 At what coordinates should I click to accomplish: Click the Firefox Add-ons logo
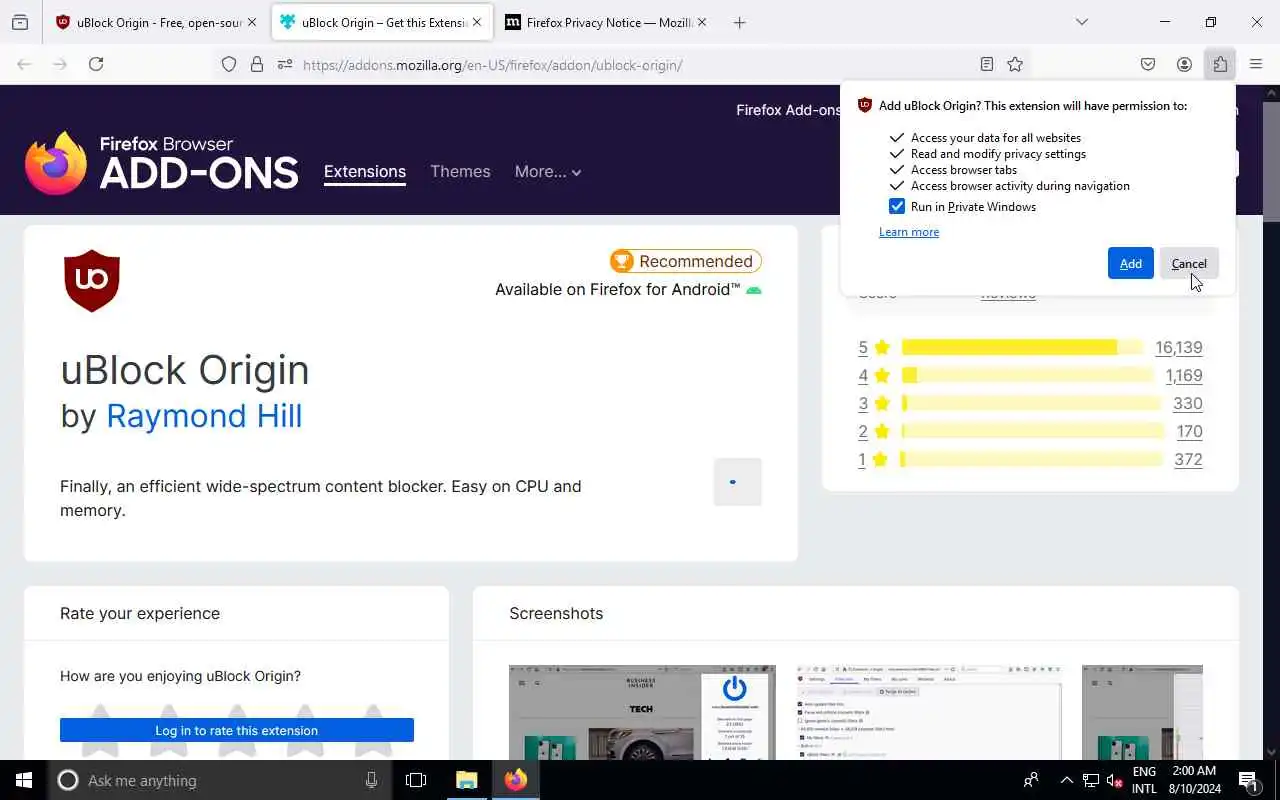162,163
